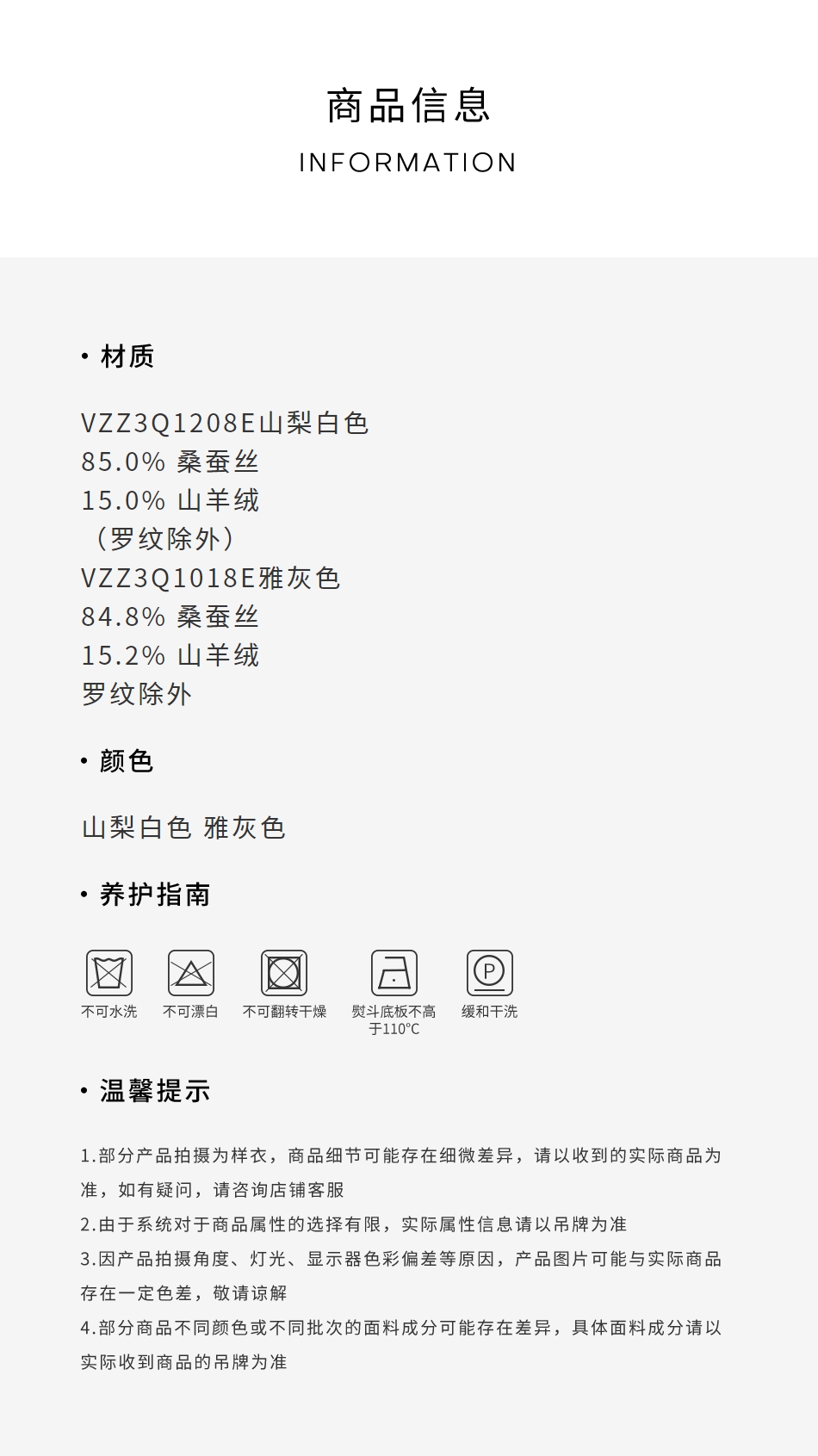Click the iron under 110°C symbol
The width and height of the screenshot is (818, 1456).
tap(394, 973)
